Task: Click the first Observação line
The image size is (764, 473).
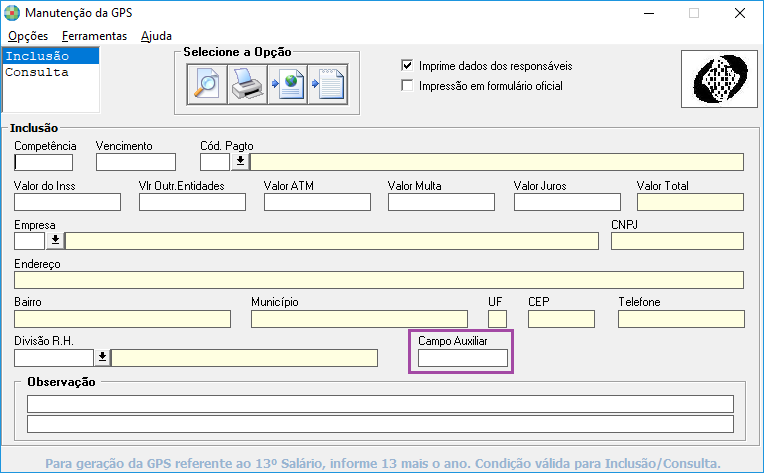Action: [x=380, y=404]
